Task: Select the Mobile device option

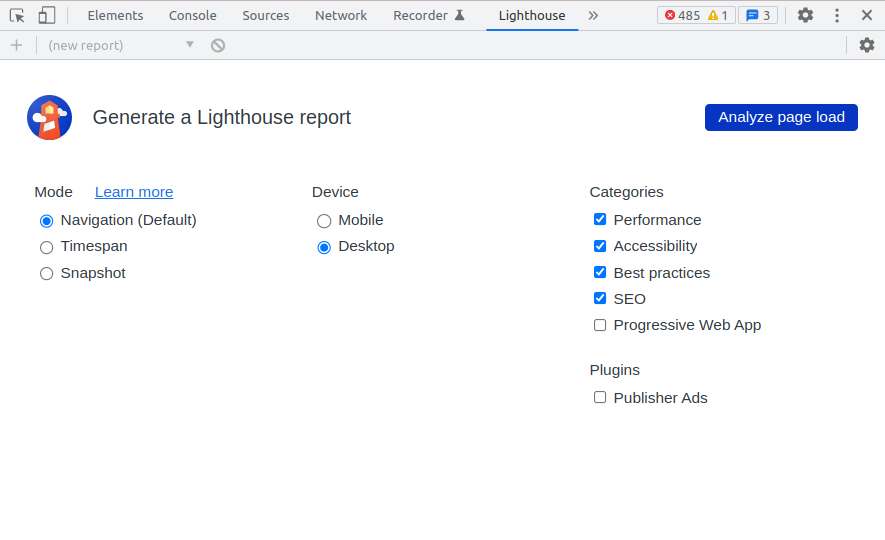Action: click(324, 221)
